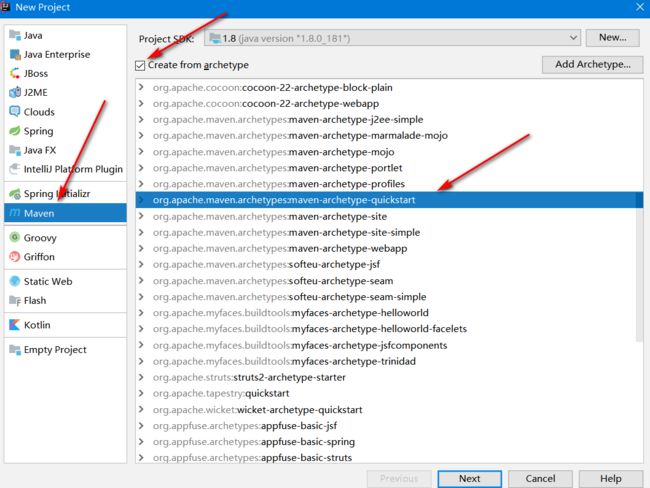Expand appfuse-basic-spring node
This screenshot has width=650, height=488.
[x=141, y=442]
